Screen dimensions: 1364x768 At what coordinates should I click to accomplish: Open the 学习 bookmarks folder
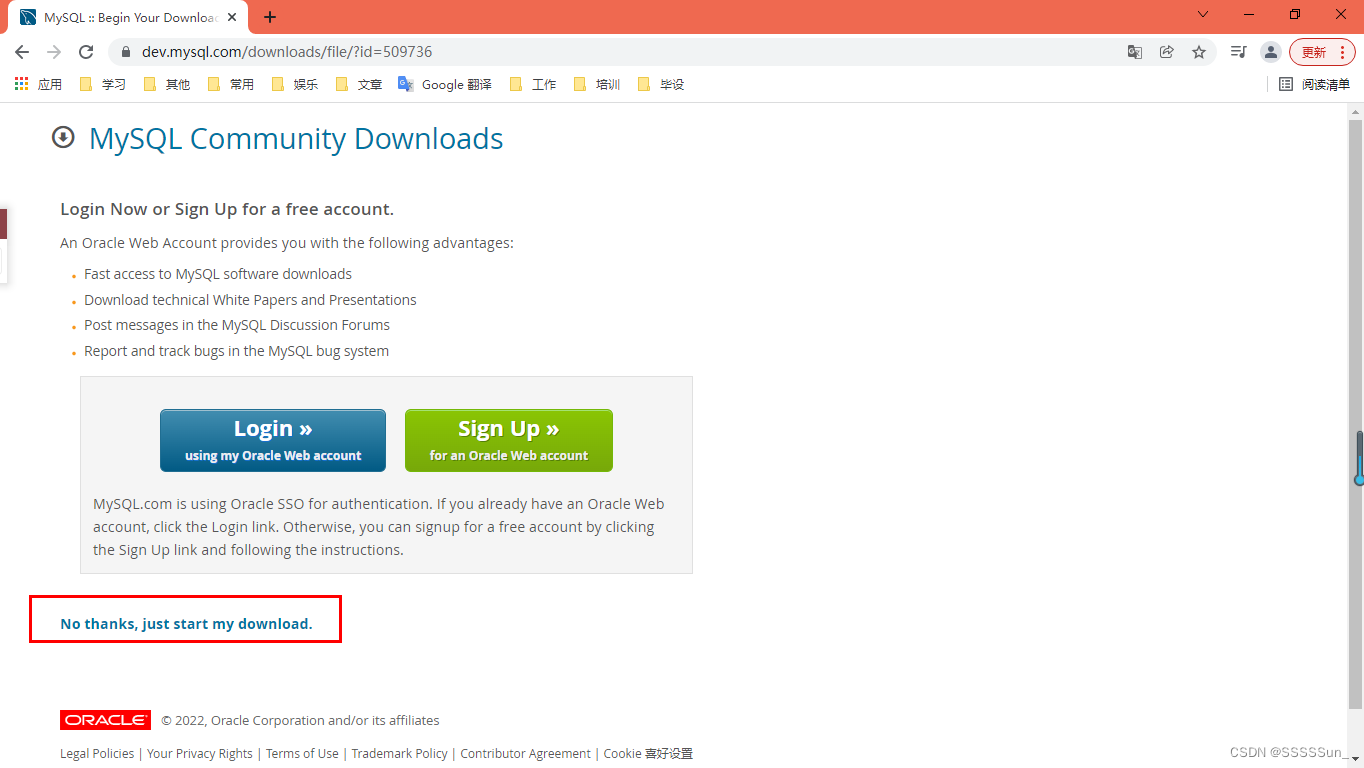tap(102, 84)
